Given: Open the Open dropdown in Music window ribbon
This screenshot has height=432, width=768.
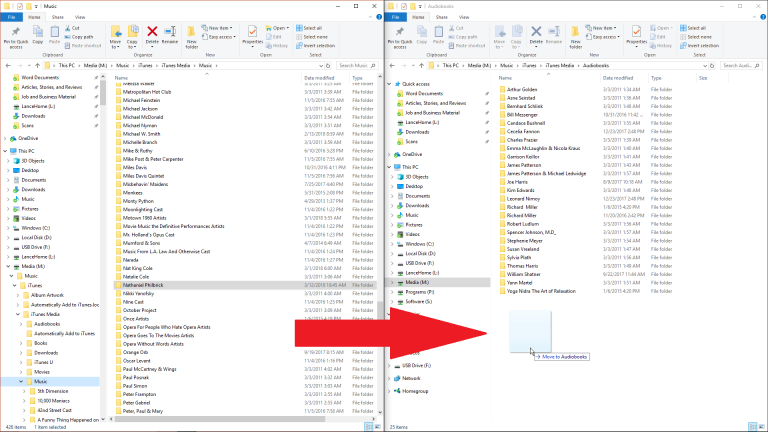Looking at the screenshot, I should tap(277, 28).
